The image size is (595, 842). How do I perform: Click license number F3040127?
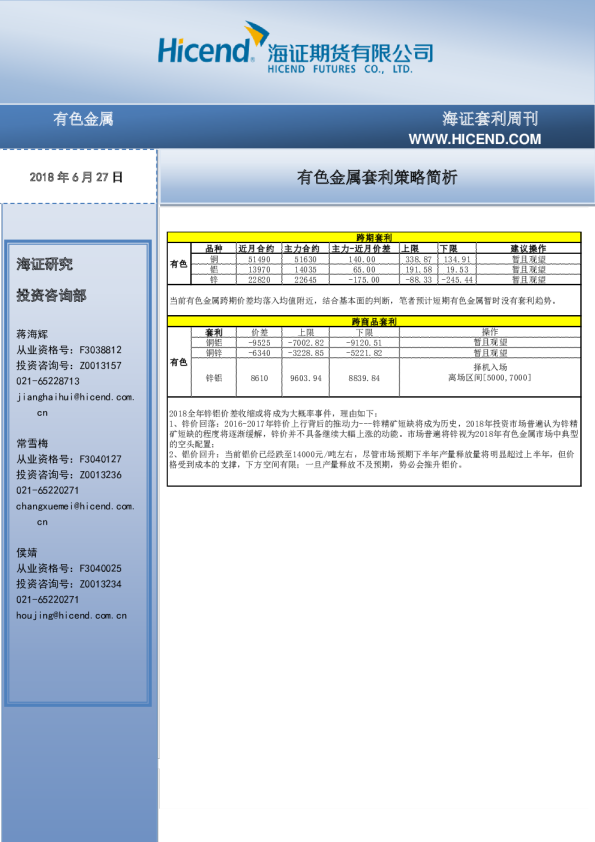(100, 459)
